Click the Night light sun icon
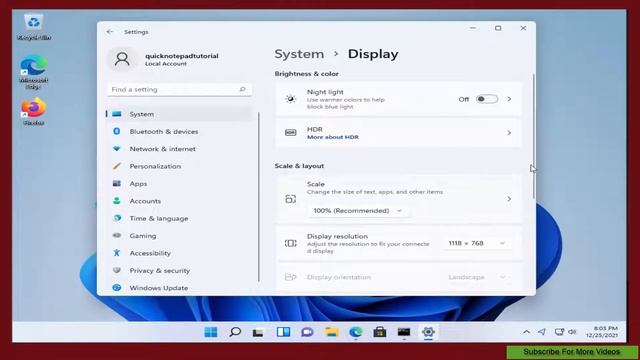The width and height of the screenshot is (640, 360). click(290, 99)
